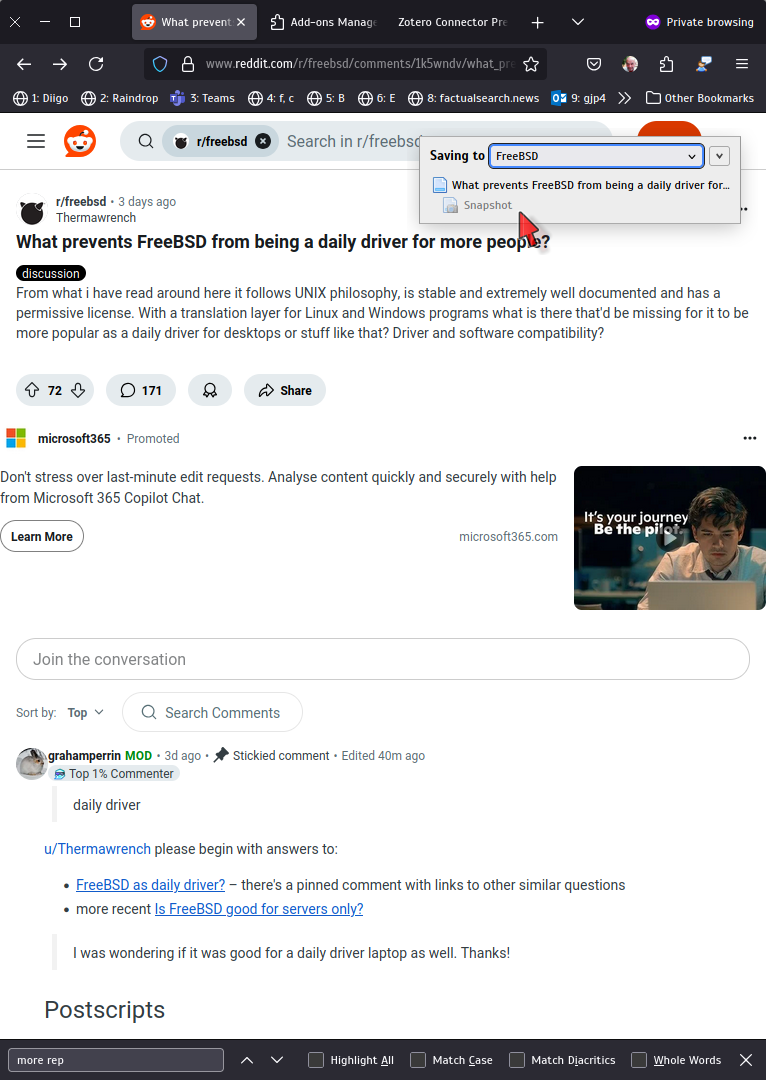This screenshot has width=766, height=1080.
Task: Click the Learn More ad button
Action: [42, 537]
